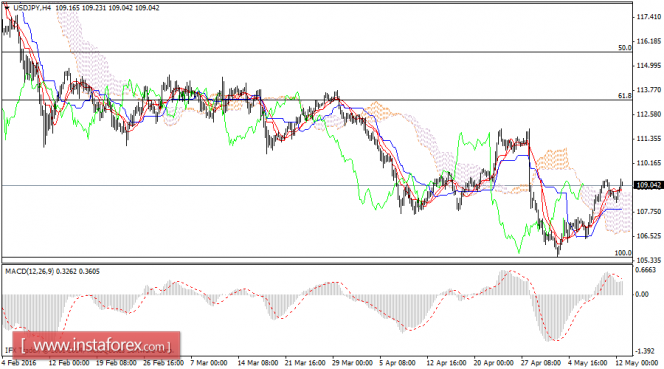Click the 107.750 price axis value
Image resolution: width=664 pixels, height=369 pixels.
pos(648,212)
